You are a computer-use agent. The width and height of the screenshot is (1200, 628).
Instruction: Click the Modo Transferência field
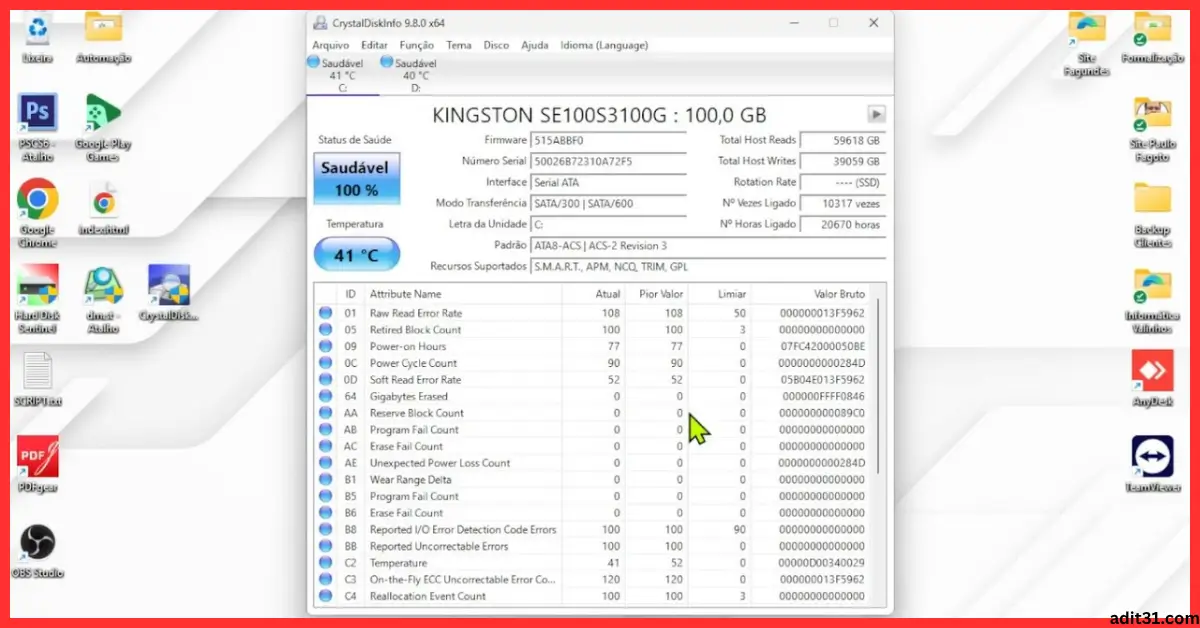click(x=609, y=204)
